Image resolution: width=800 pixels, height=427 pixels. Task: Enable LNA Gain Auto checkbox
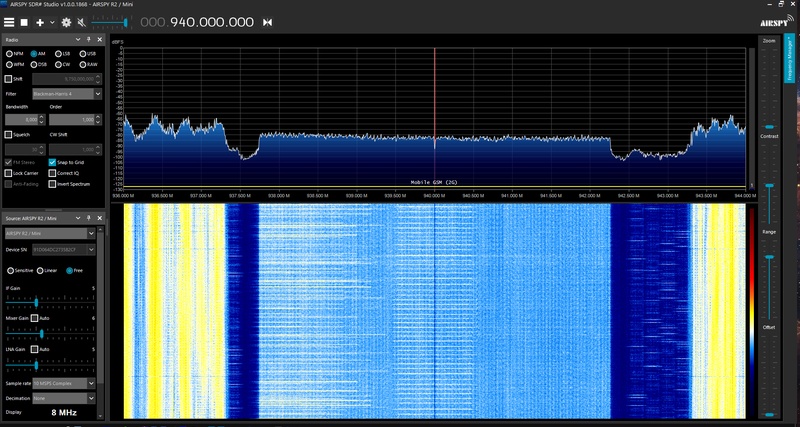(34, 349)
